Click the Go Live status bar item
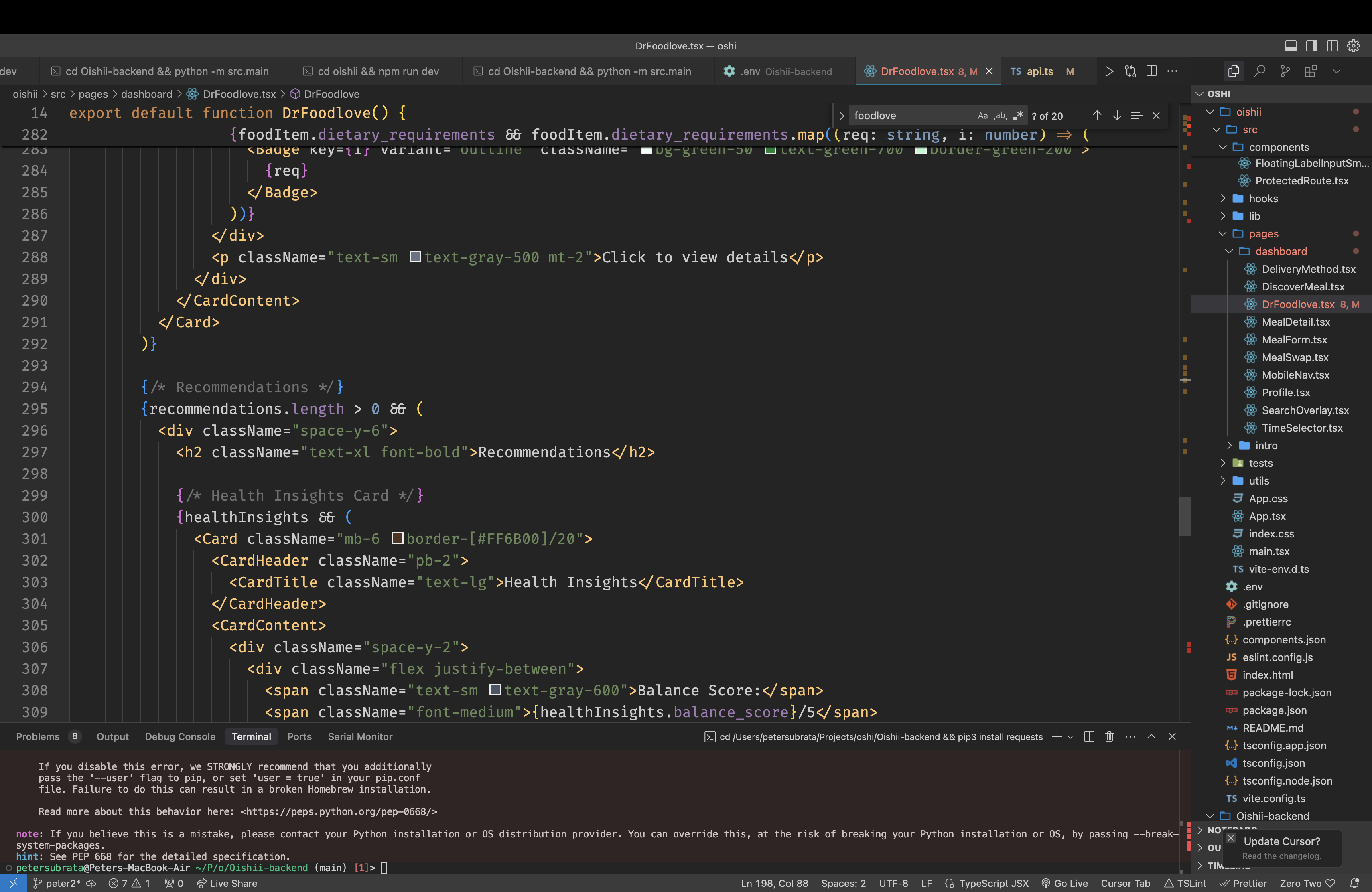Viewport: 1372px width, 892px height. [1065, 883]
